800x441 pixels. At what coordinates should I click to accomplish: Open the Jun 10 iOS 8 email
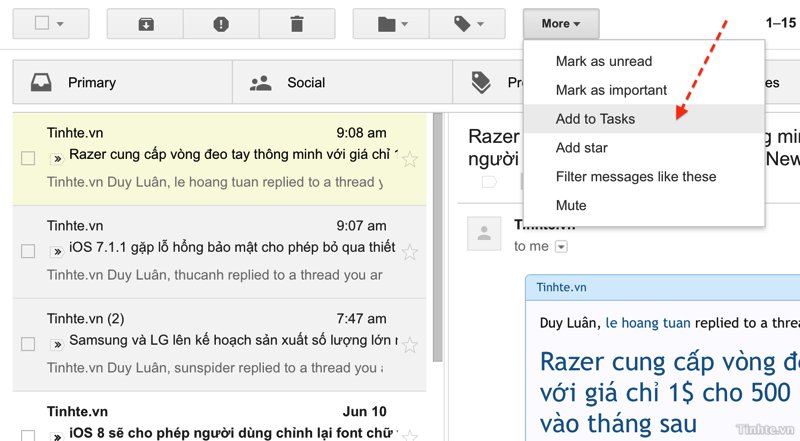pos(219,416)
